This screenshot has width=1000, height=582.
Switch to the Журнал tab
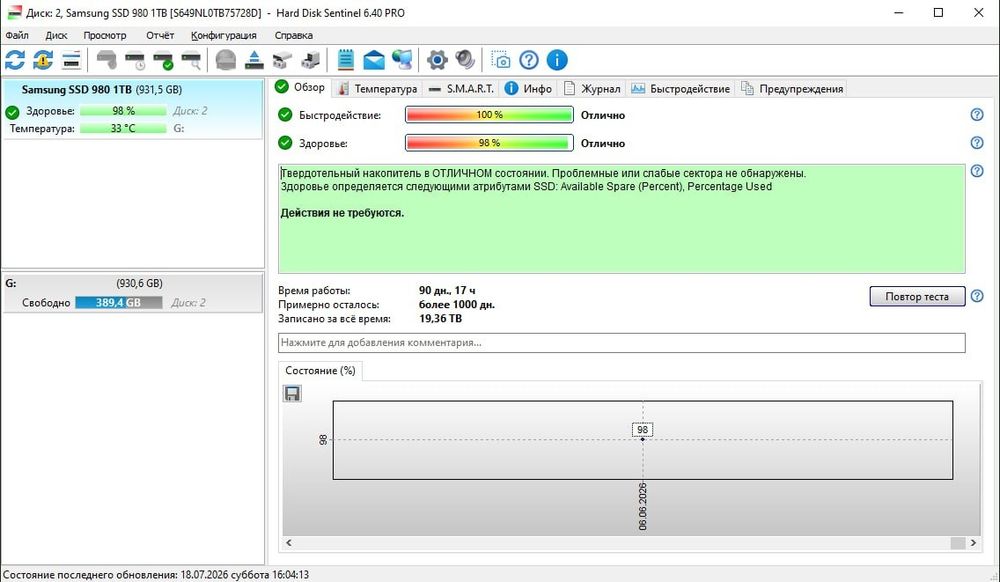coord(592,89)
